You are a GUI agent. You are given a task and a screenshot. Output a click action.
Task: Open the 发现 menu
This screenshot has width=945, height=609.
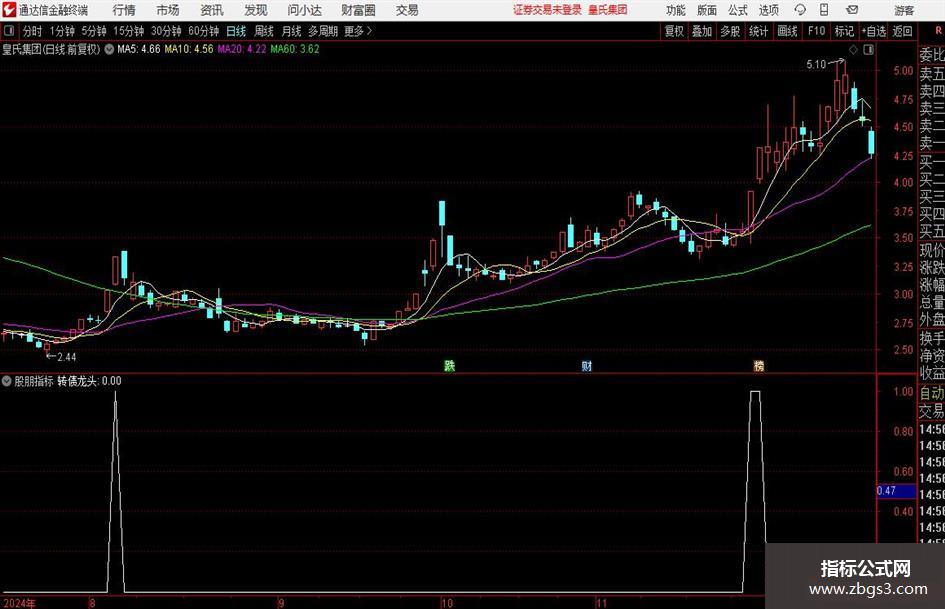[x=256, y=10]
